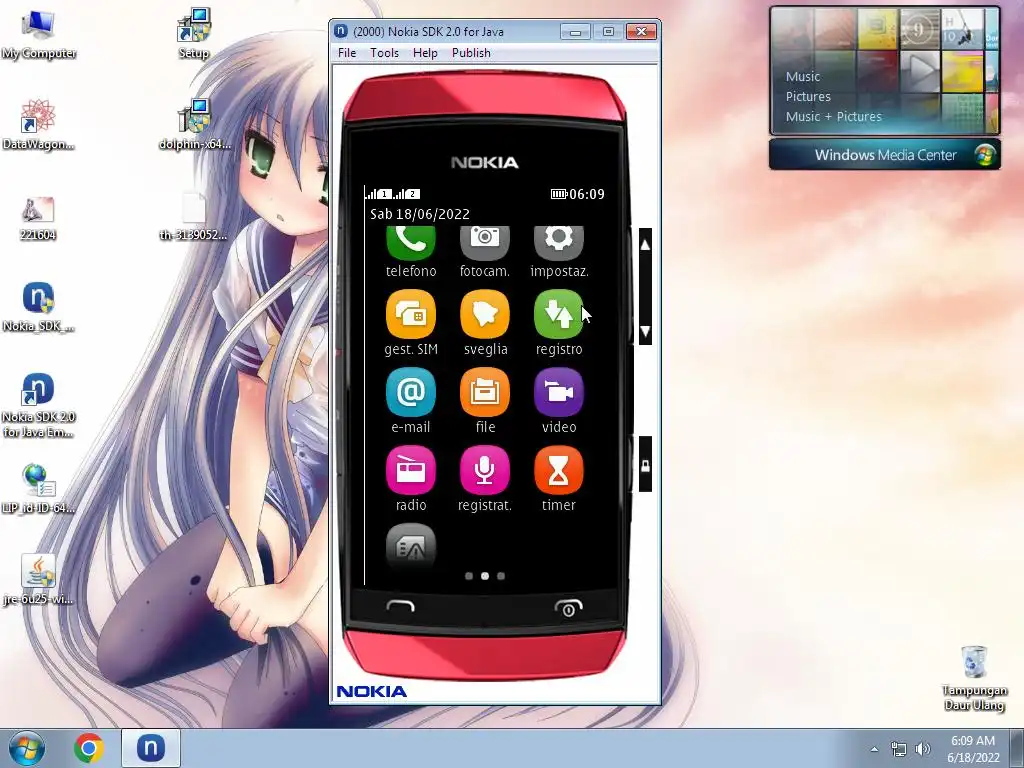Image resolution: width=1024 pixels, height=768 pixels.
Task: Select the jre-6u25 Java installer icon
Action: coord(38,579)
